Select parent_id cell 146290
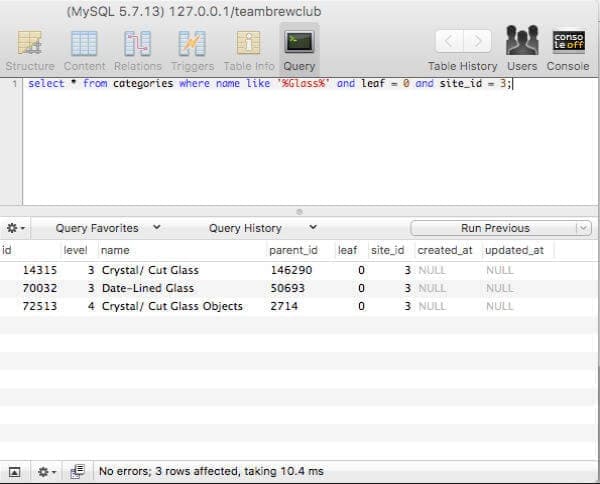The width and height of the screenshot is (600, 484). [292, 271]
